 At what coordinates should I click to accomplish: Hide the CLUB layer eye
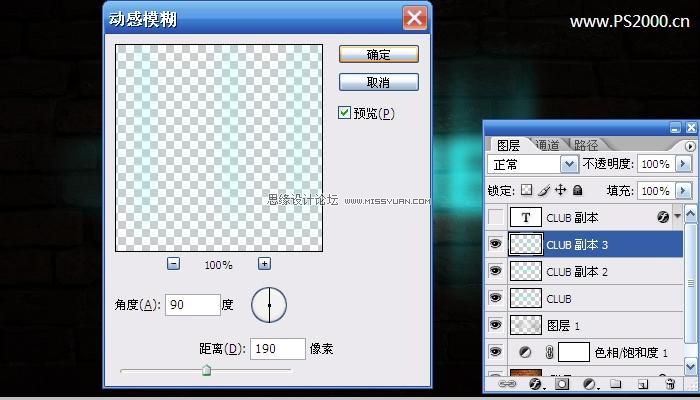coord(496,298)
